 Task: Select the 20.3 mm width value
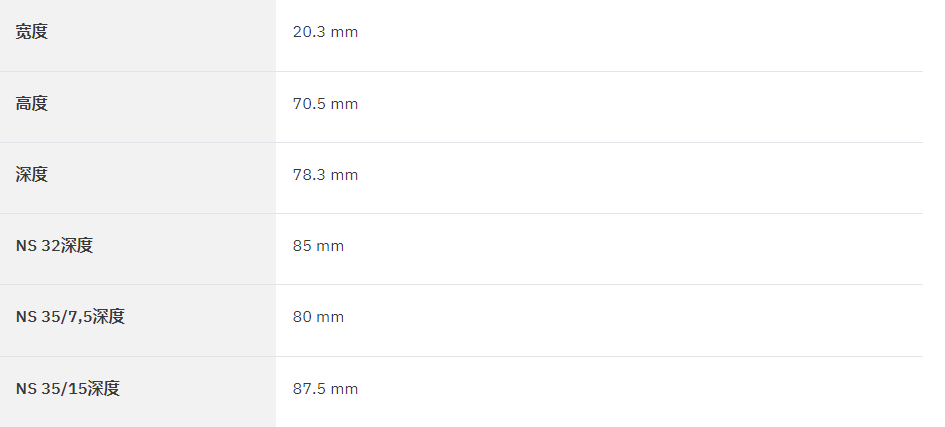tap(325, 32)
